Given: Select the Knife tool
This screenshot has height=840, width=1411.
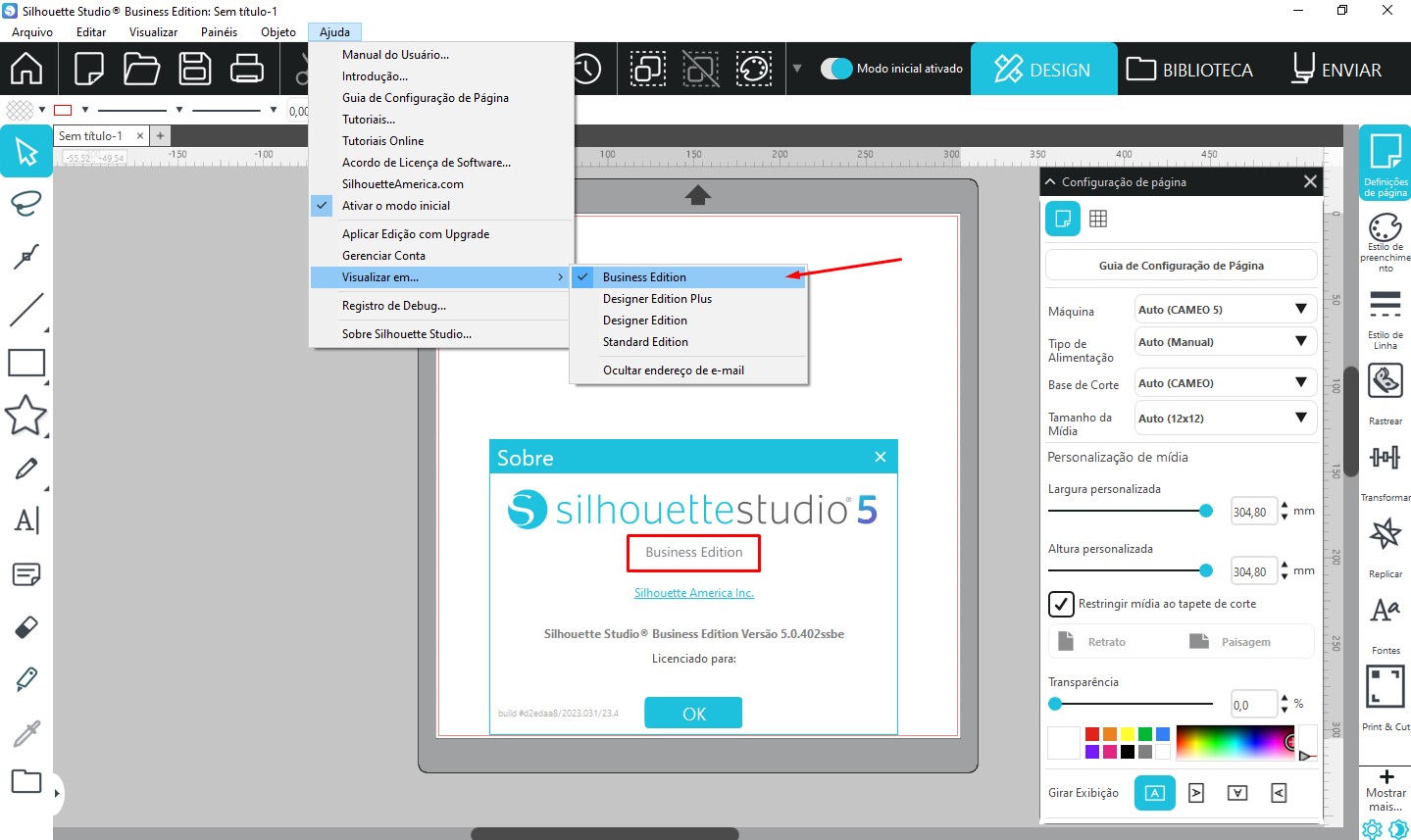Looking at the screenshot, I should coord(25,678).
